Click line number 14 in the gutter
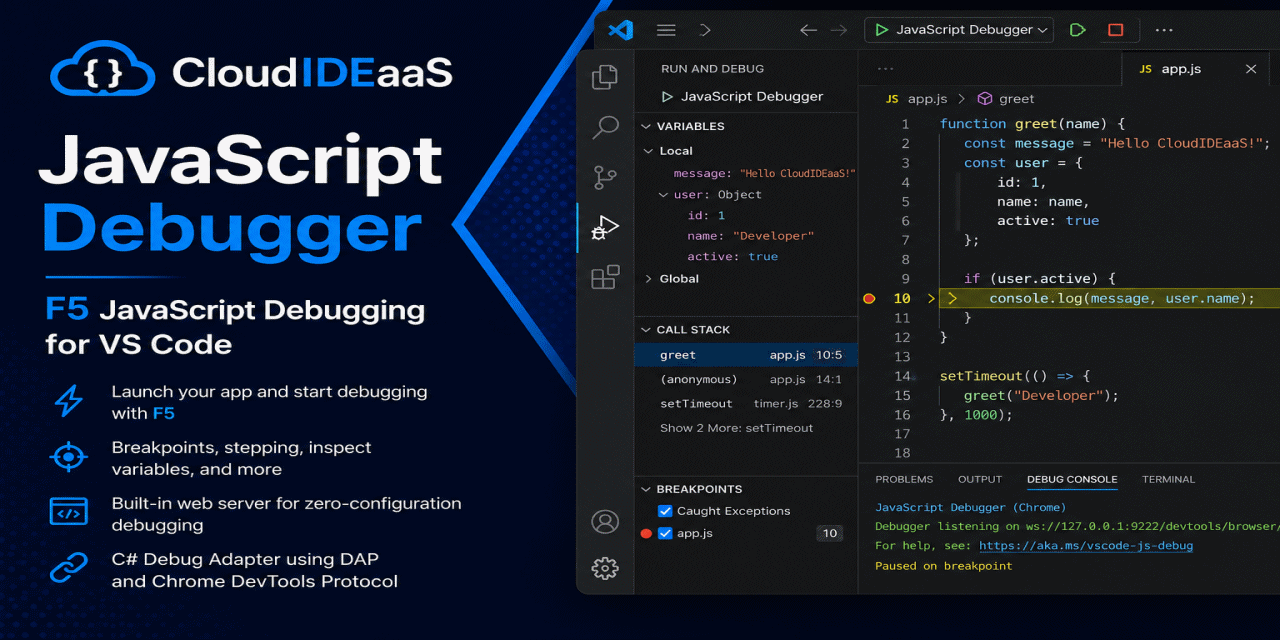The image size is (1280, 640). [x=902, y=376]
